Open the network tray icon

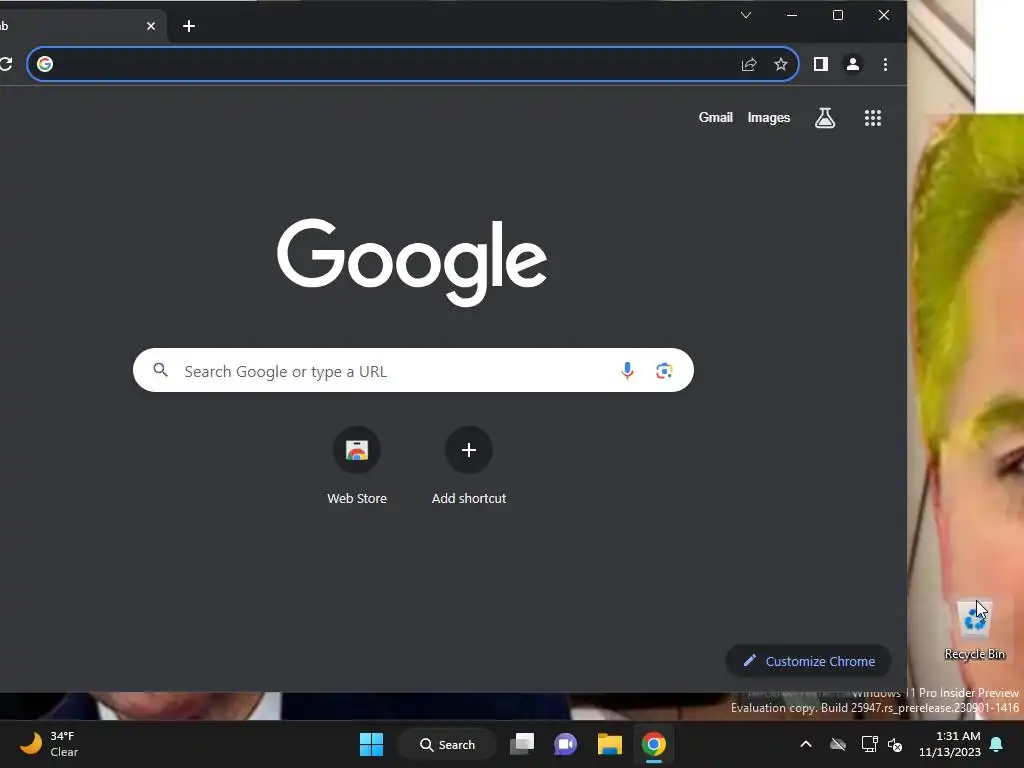[x=869, y=744]
